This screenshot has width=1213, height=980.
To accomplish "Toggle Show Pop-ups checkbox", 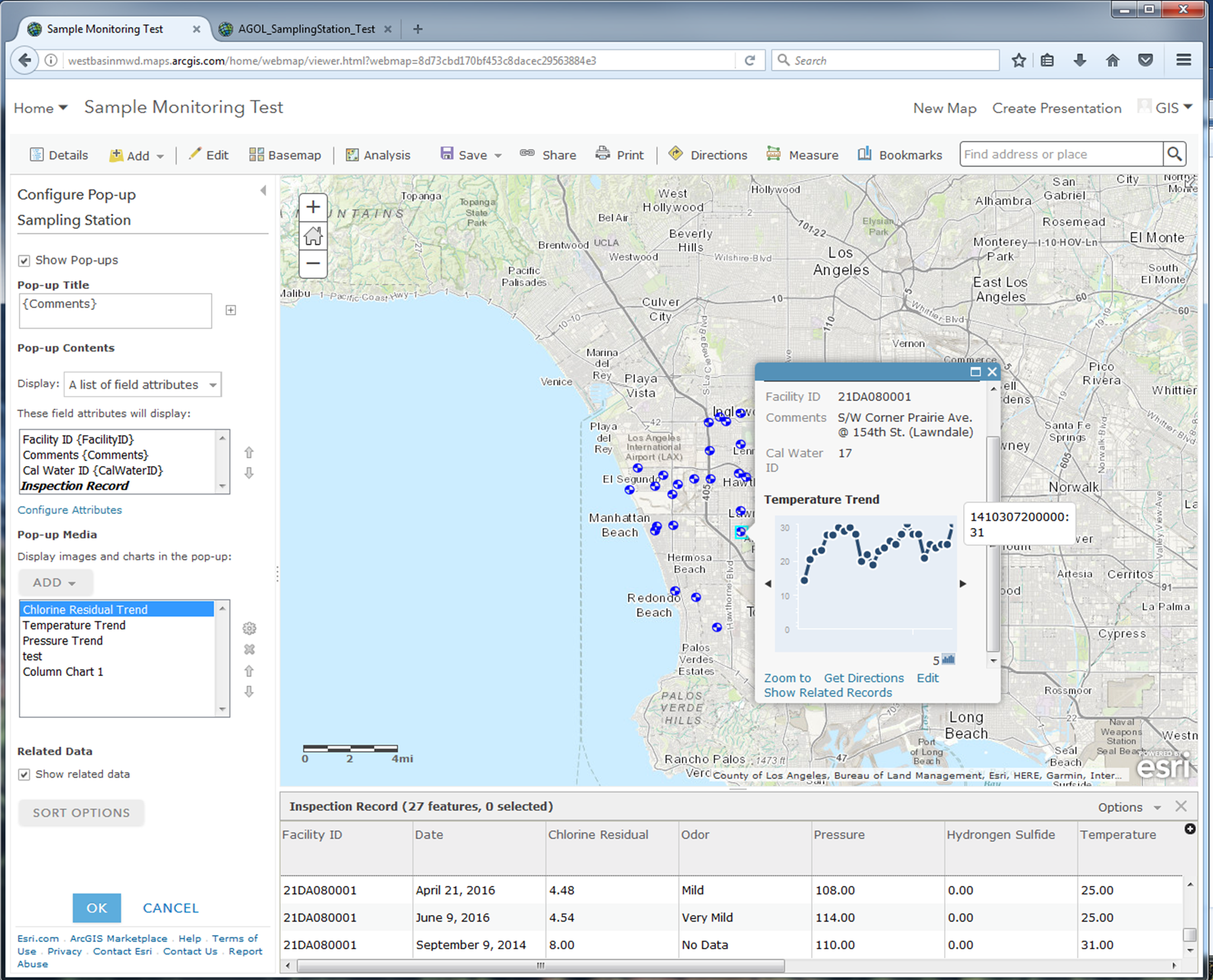I will tap(24, 261).
